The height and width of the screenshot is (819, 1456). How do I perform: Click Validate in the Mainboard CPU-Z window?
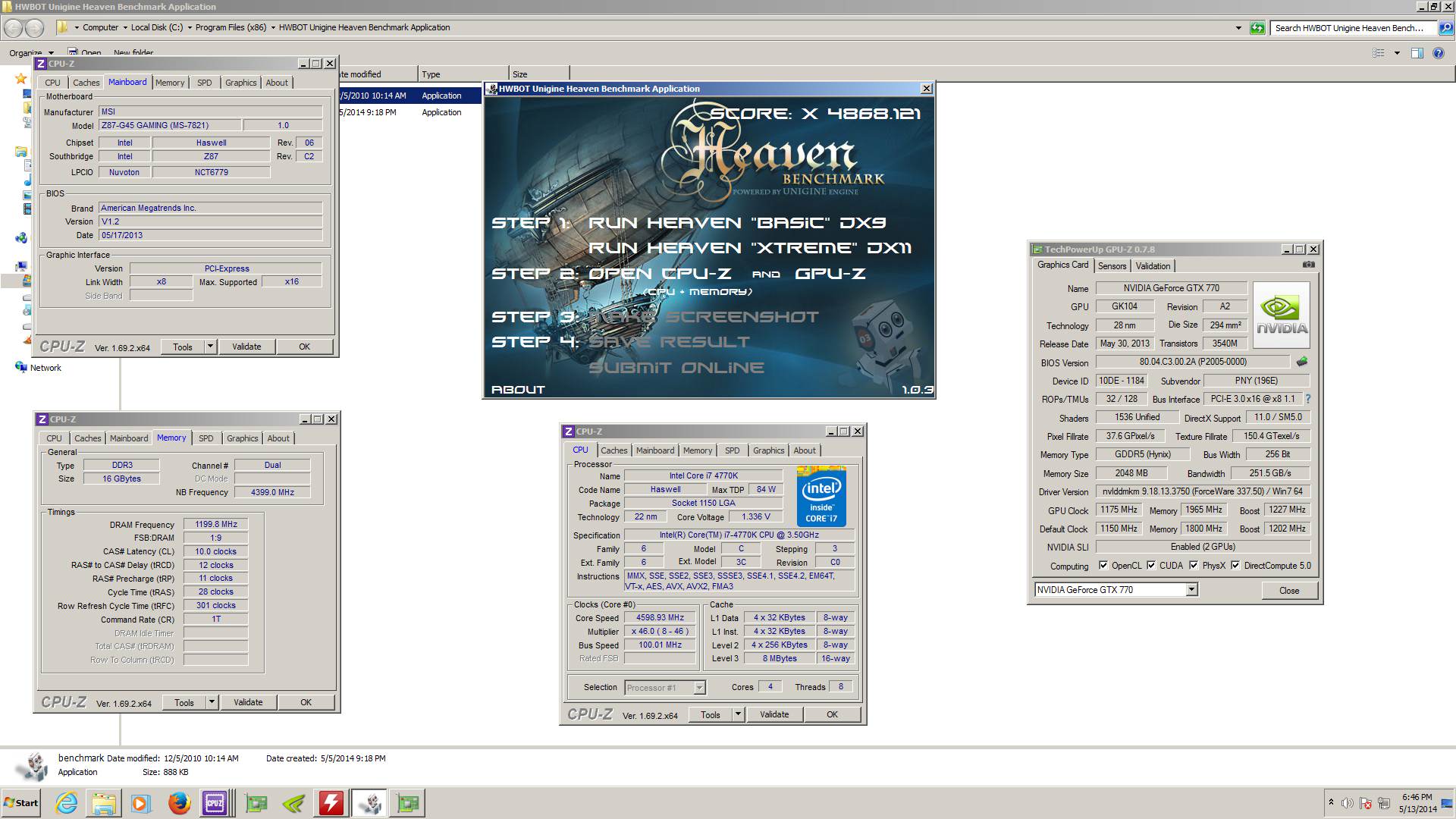(246, 347)
